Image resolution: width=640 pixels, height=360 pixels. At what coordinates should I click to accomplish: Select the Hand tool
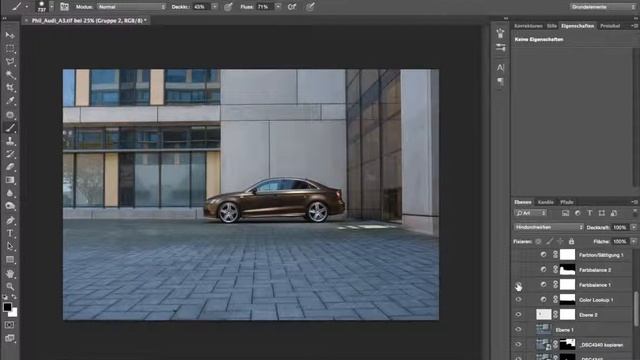pyautogui.click(x=10, y=273)
